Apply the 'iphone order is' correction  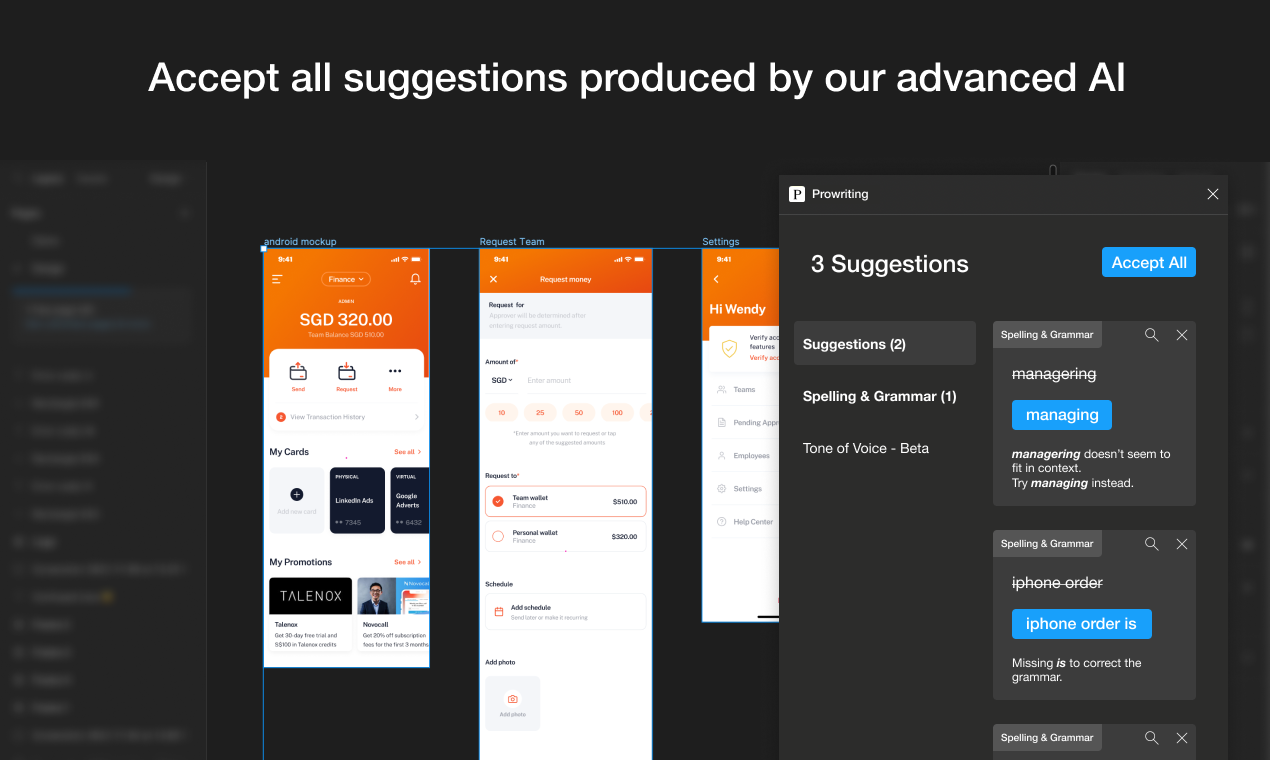click(1081, 624)
